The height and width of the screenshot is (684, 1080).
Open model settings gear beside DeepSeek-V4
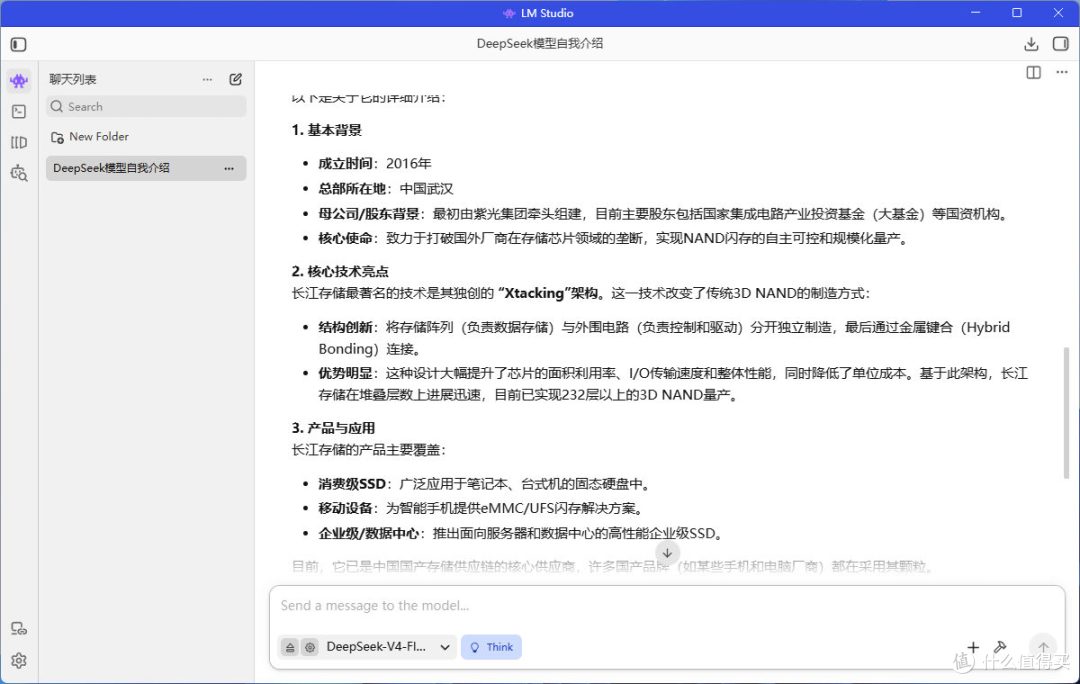310,647
